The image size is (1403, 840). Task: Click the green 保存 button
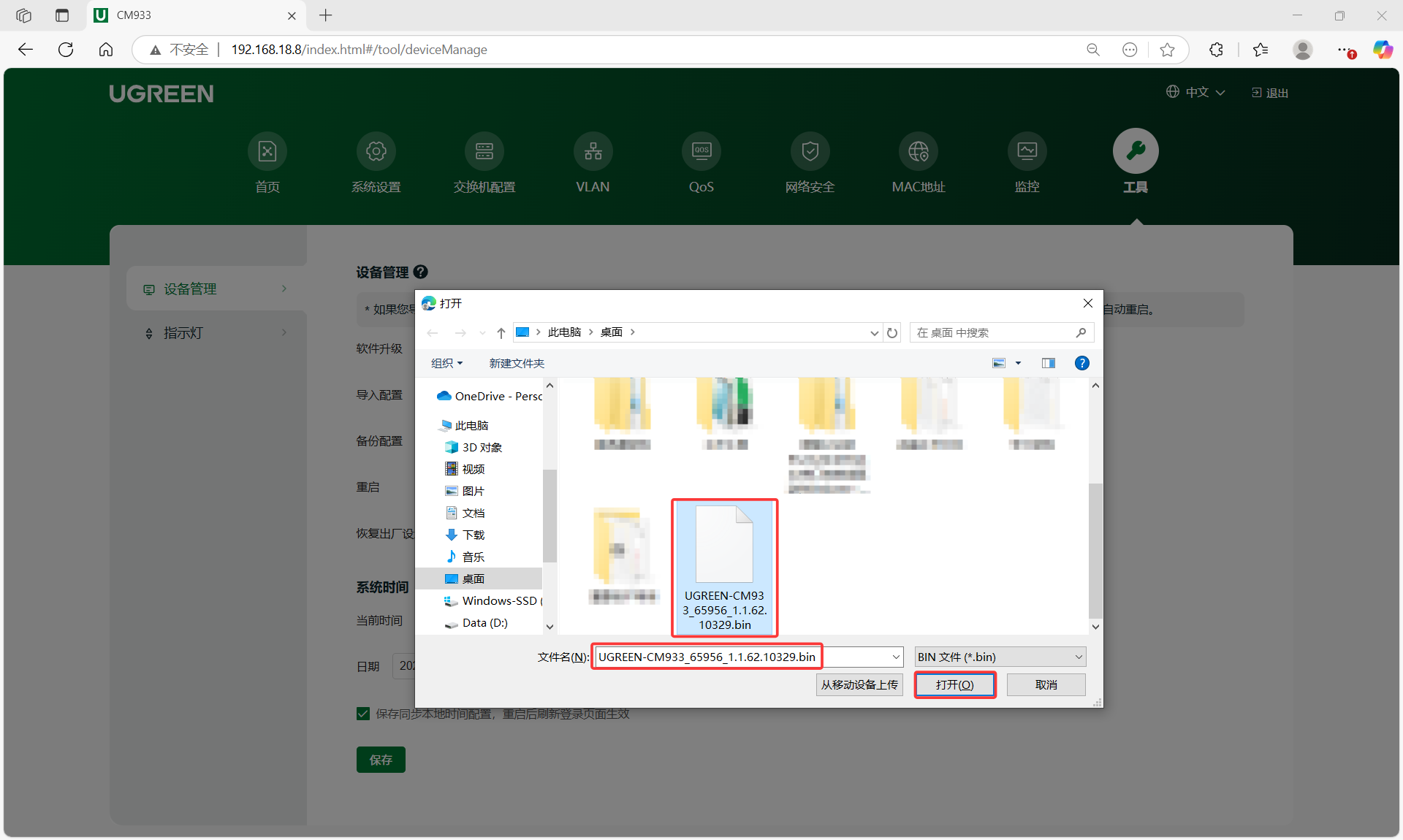(381, 760)
